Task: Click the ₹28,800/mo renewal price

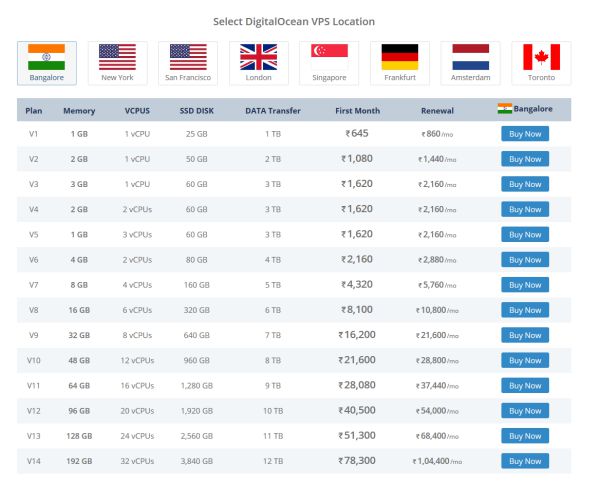Action: click(437, 361)
